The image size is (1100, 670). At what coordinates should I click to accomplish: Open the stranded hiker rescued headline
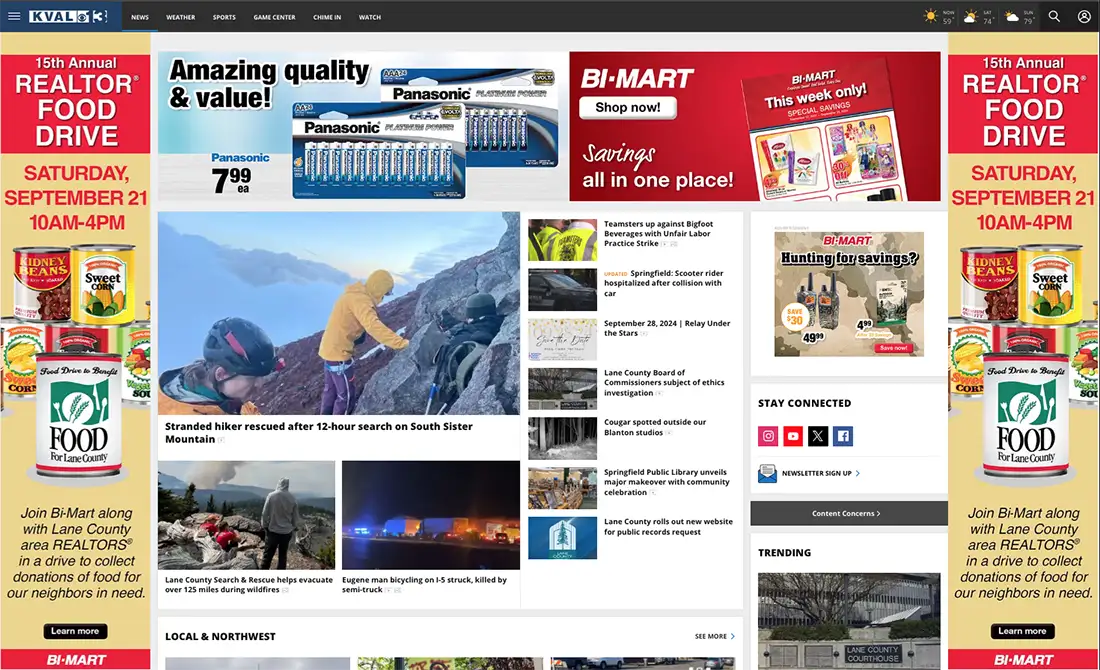pyautogui.click(x=318, y=433)
